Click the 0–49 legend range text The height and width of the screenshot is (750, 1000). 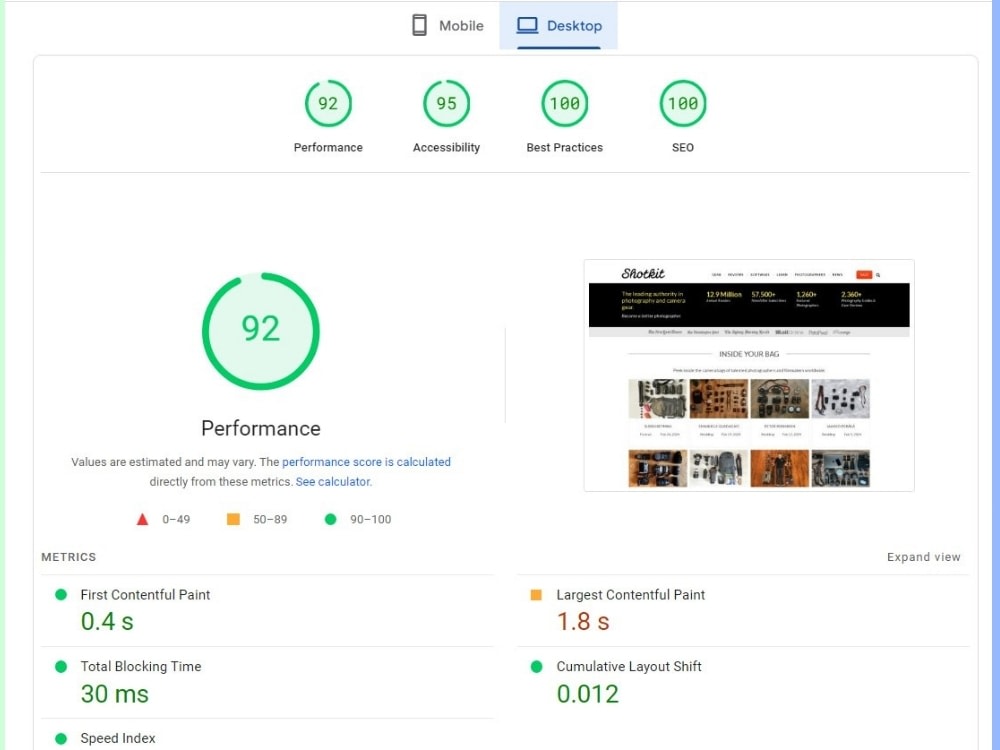coord(176,519)
